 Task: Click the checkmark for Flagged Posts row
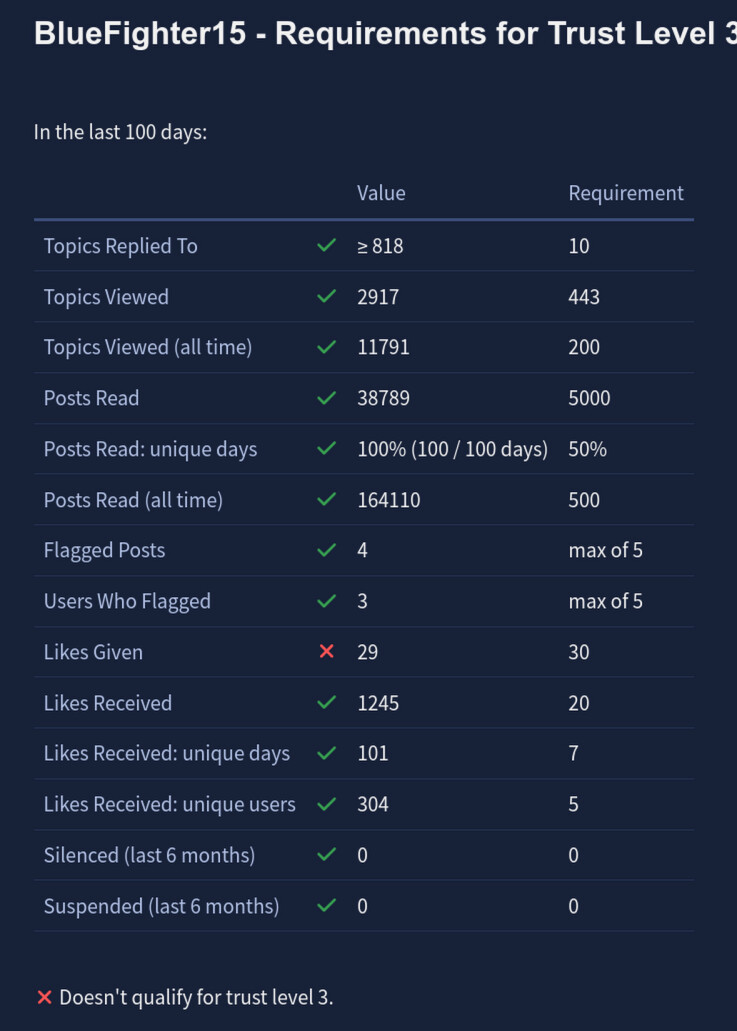326,550
